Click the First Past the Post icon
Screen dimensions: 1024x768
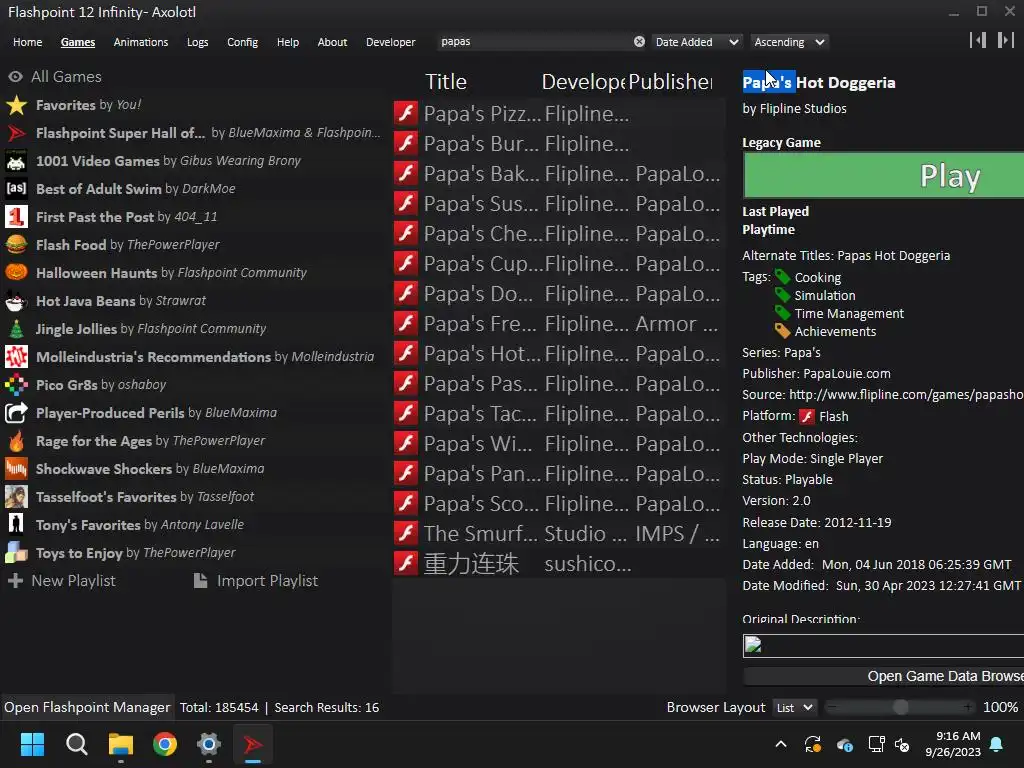click(x=16, y=217)
